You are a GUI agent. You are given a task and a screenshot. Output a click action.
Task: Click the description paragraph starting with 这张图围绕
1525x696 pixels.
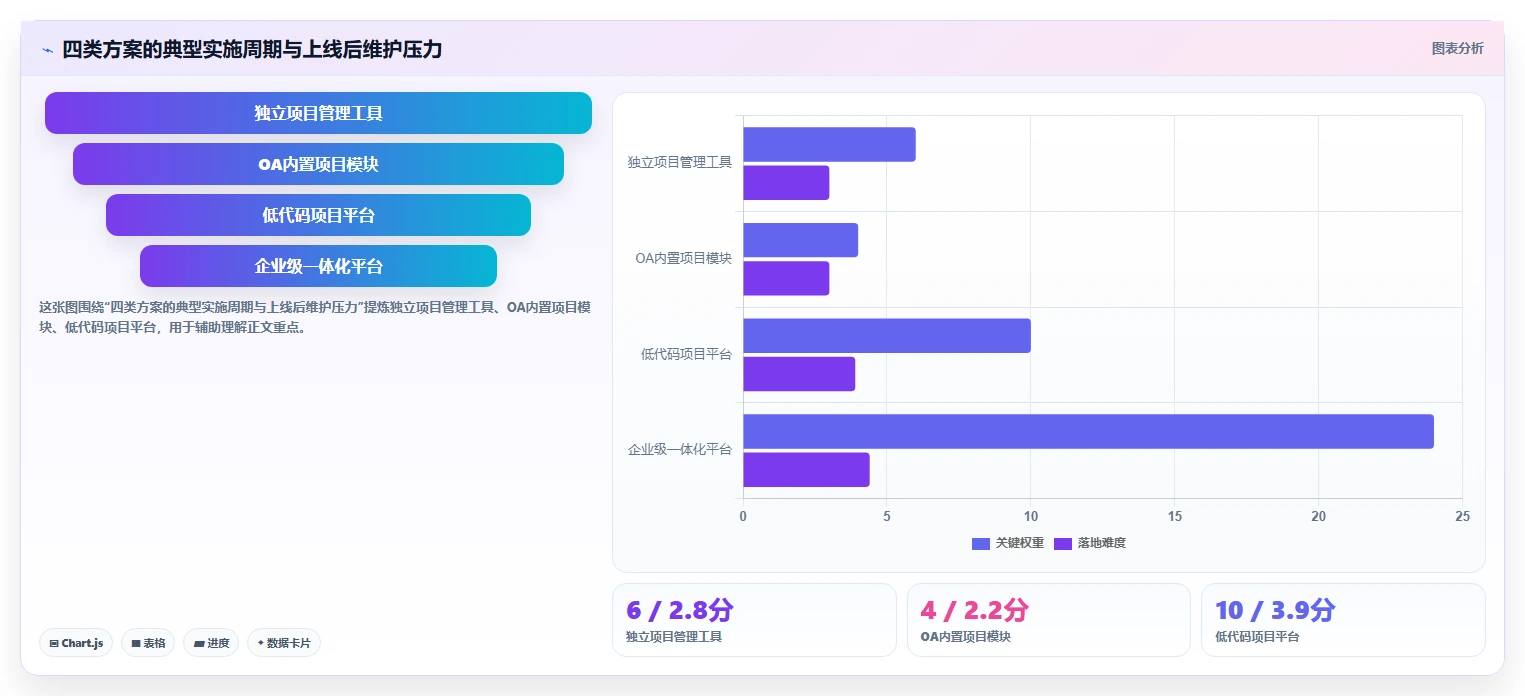coord(314,317)
